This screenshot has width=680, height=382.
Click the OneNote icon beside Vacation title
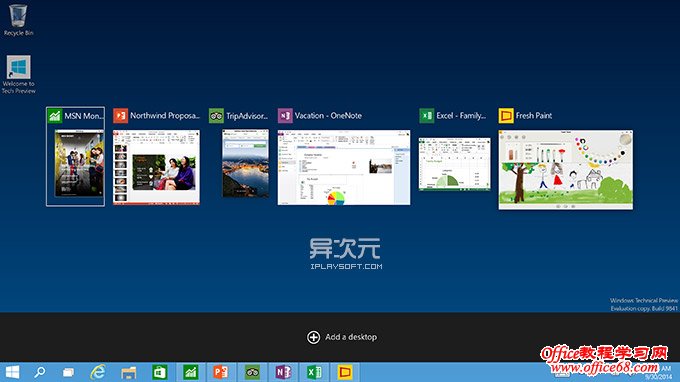point(285,116)
